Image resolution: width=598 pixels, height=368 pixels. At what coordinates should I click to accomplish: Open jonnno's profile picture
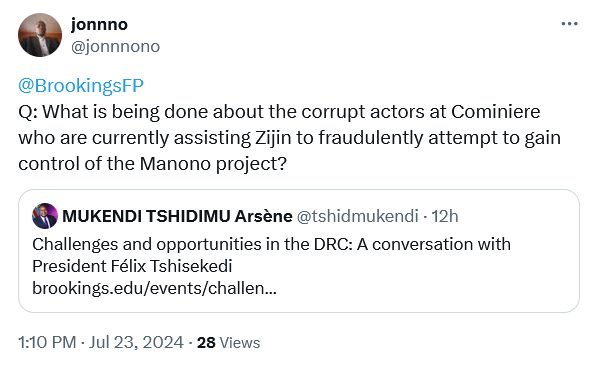tap(40, 35)
